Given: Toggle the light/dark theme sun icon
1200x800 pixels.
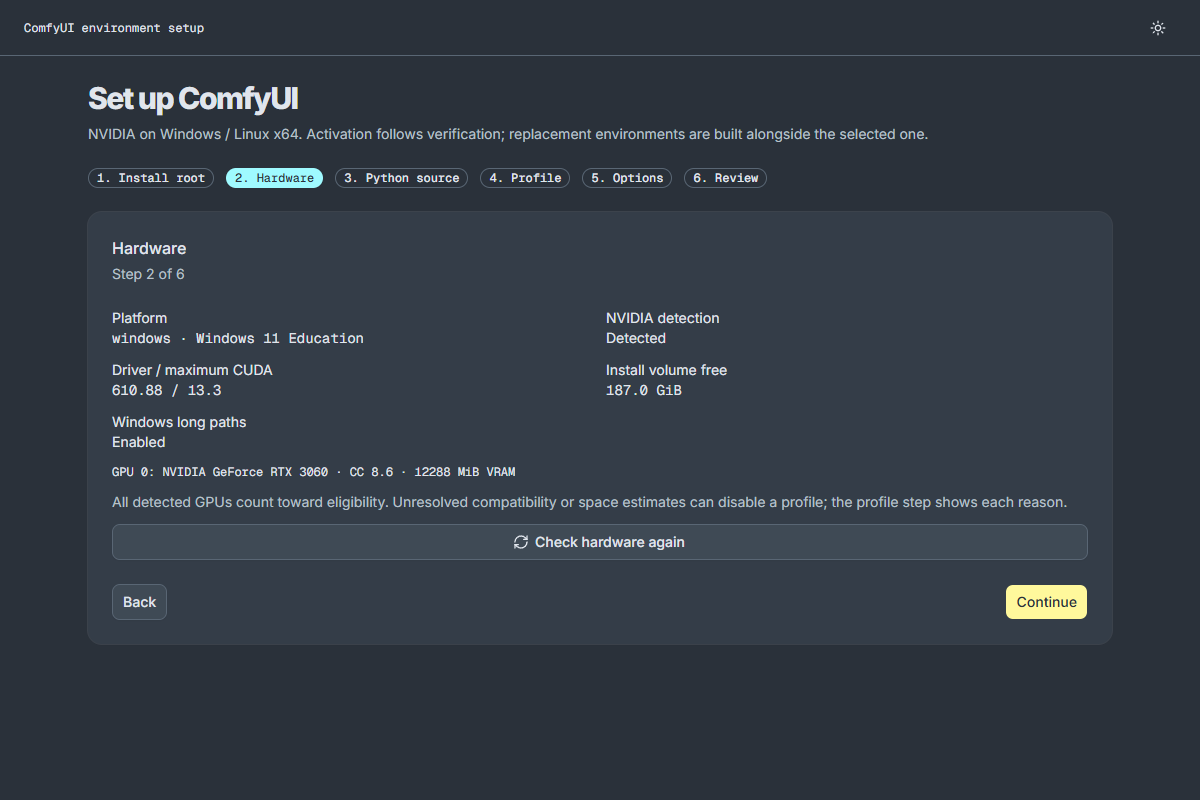Looking at the screenshot, I should [1158, 28].
